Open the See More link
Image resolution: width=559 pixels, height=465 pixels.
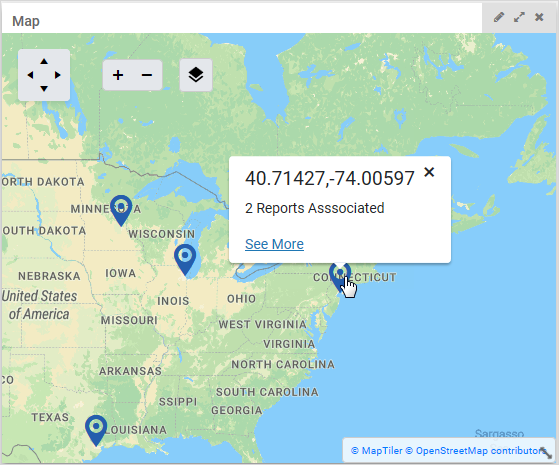point(274,244)
